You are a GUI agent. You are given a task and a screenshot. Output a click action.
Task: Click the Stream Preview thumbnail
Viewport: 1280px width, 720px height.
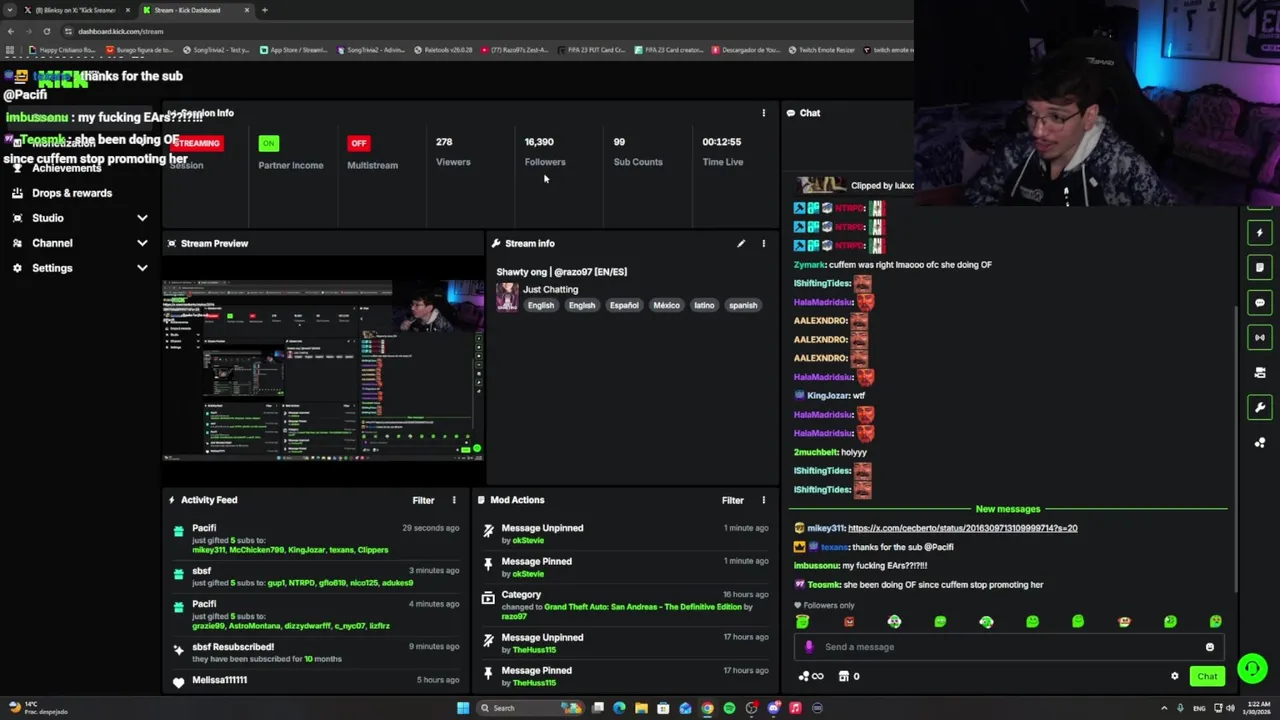323,370
